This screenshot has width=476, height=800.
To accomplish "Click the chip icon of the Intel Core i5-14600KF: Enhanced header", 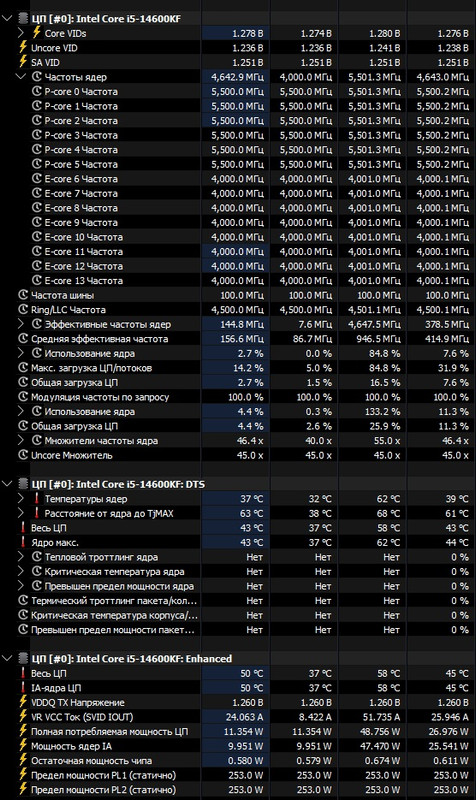I will pyautogui.click(x=23, y=659).
